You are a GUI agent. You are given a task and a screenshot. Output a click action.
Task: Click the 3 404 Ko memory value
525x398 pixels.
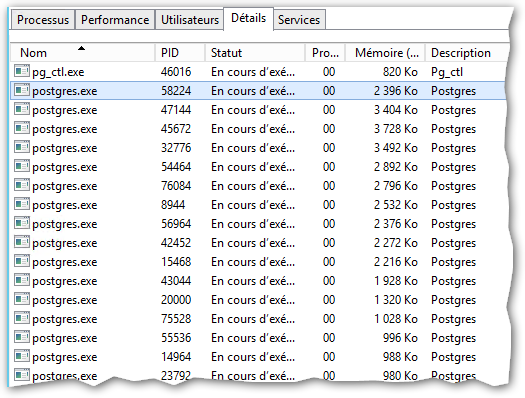coord(396,110)
